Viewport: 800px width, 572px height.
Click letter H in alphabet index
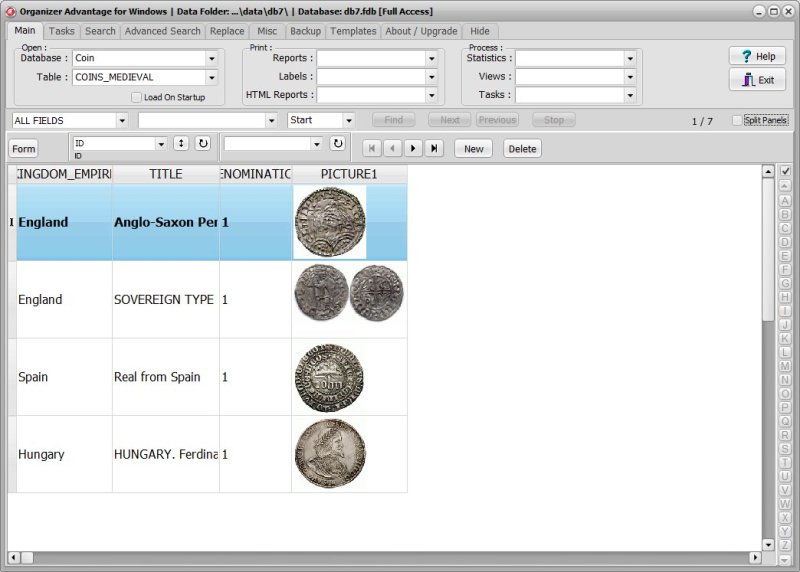(785, 297)
